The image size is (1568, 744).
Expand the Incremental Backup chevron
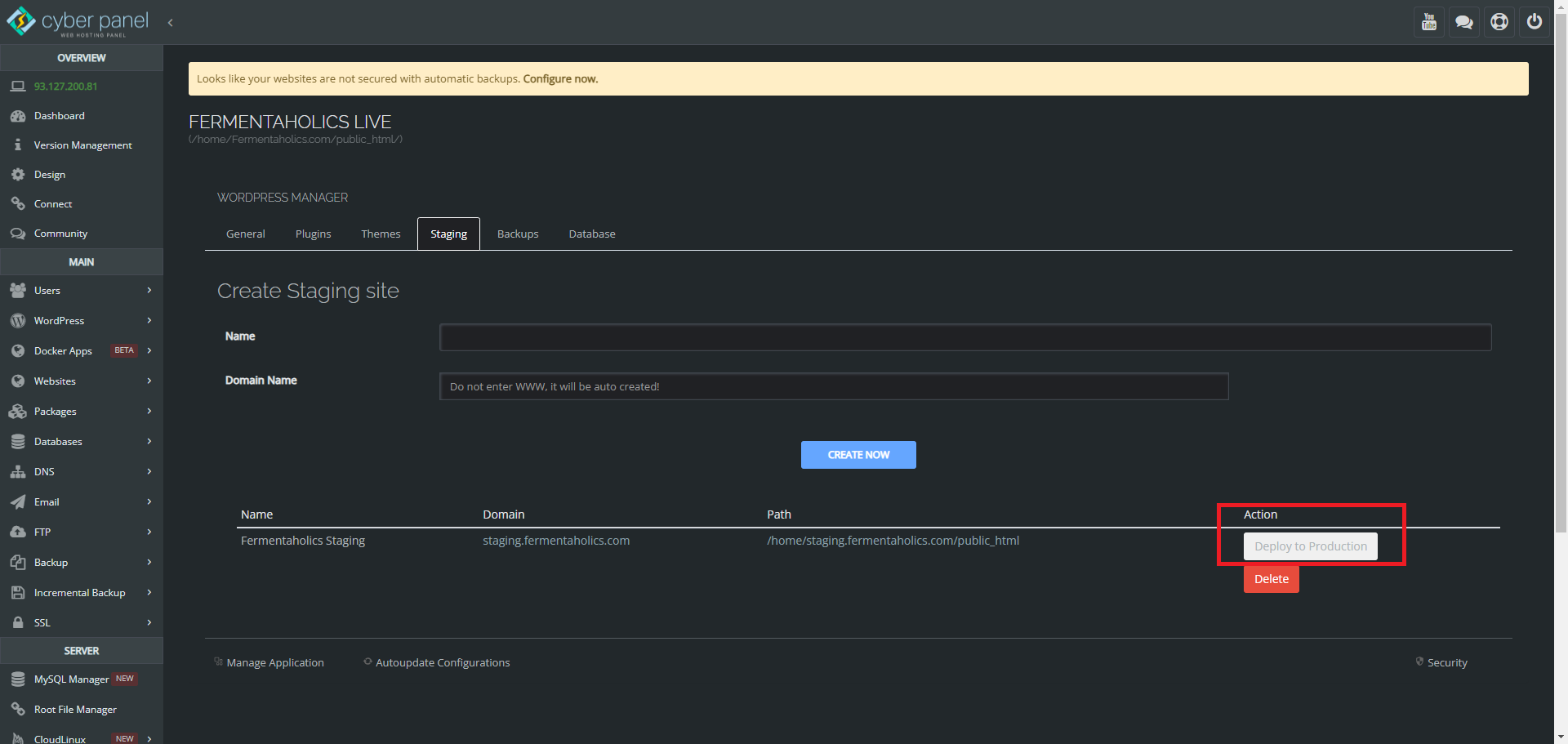click(149, 592)
